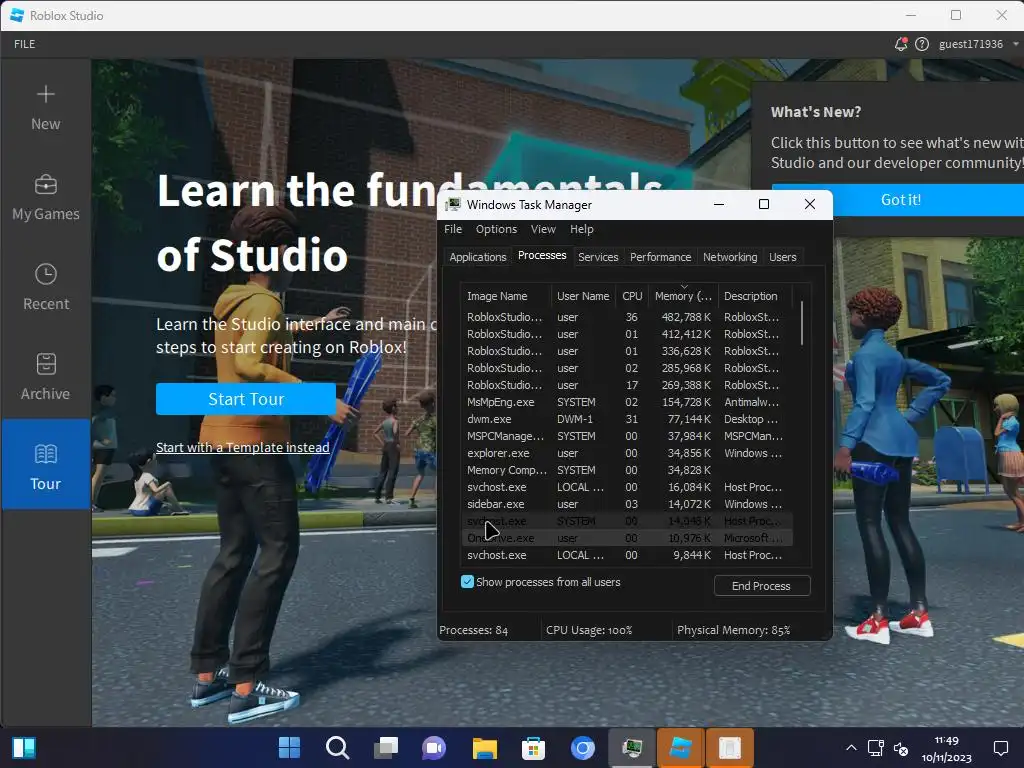
Task: Select the MsMpEng.exe process row
Action: point(627,402)
